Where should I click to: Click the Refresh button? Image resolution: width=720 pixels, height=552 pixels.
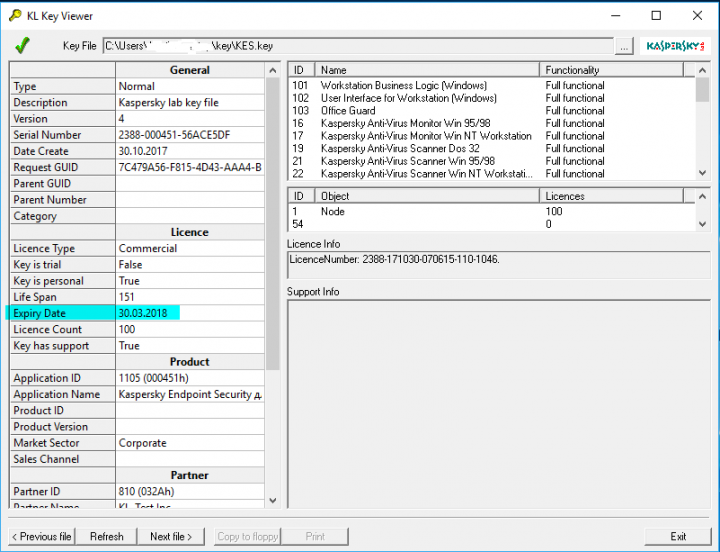pos(107,536)
